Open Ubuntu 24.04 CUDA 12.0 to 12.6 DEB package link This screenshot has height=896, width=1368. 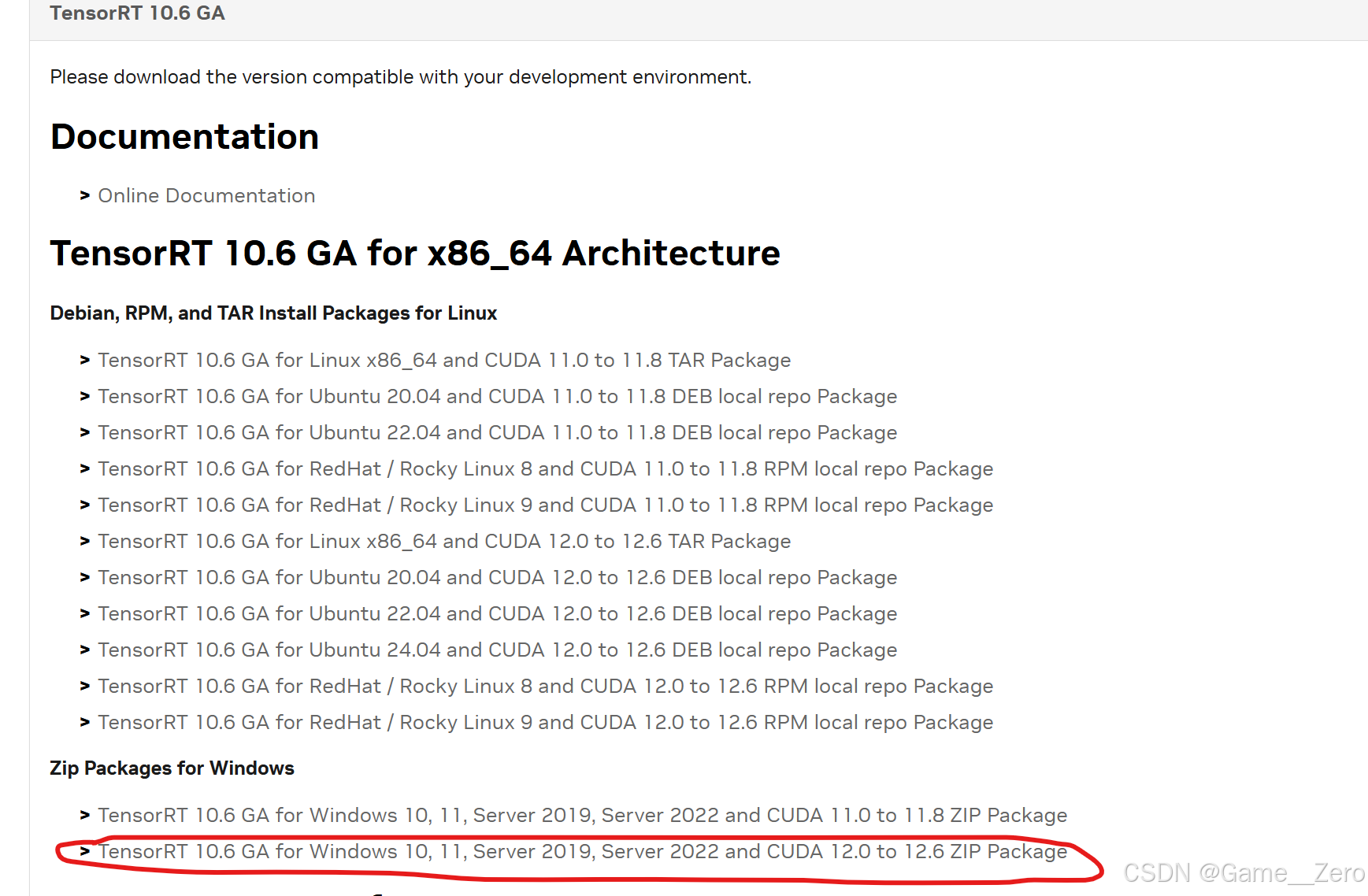pos(498,650)
